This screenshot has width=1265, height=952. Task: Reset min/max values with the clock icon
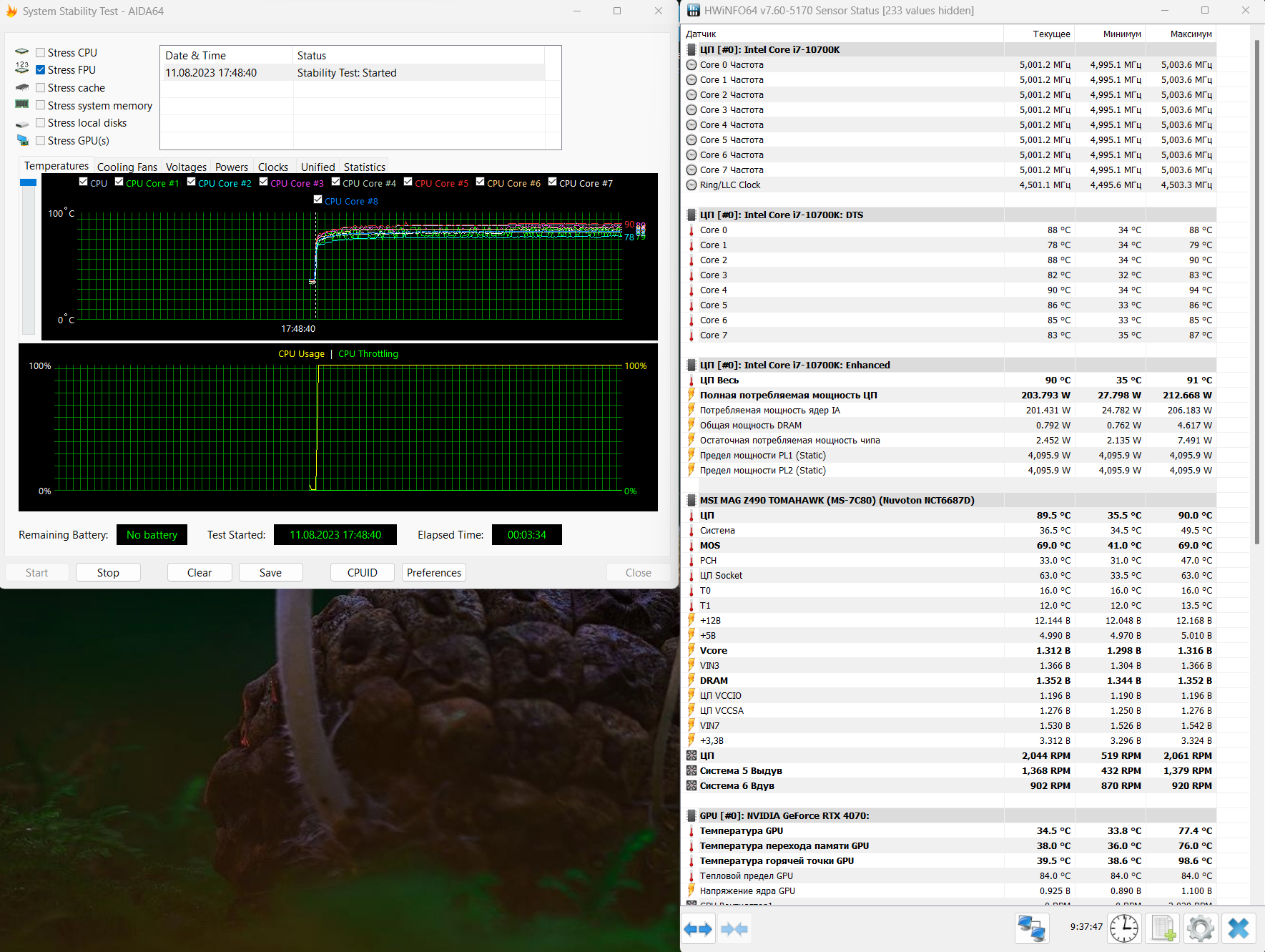coord(1124,929)
